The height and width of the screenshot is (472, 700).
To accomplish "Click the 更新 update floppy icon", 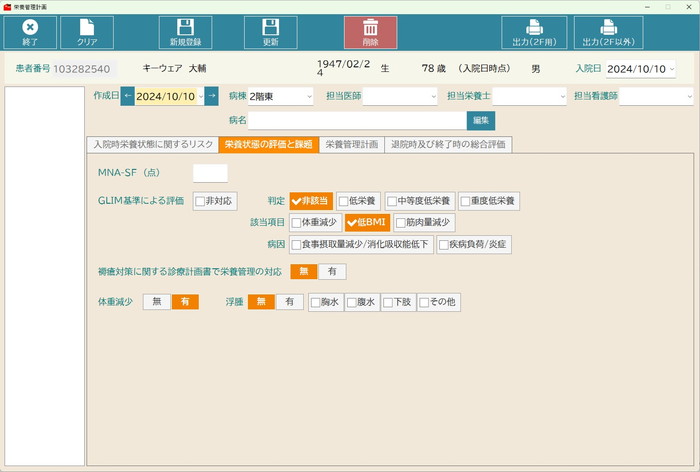I will pos(270,29).
